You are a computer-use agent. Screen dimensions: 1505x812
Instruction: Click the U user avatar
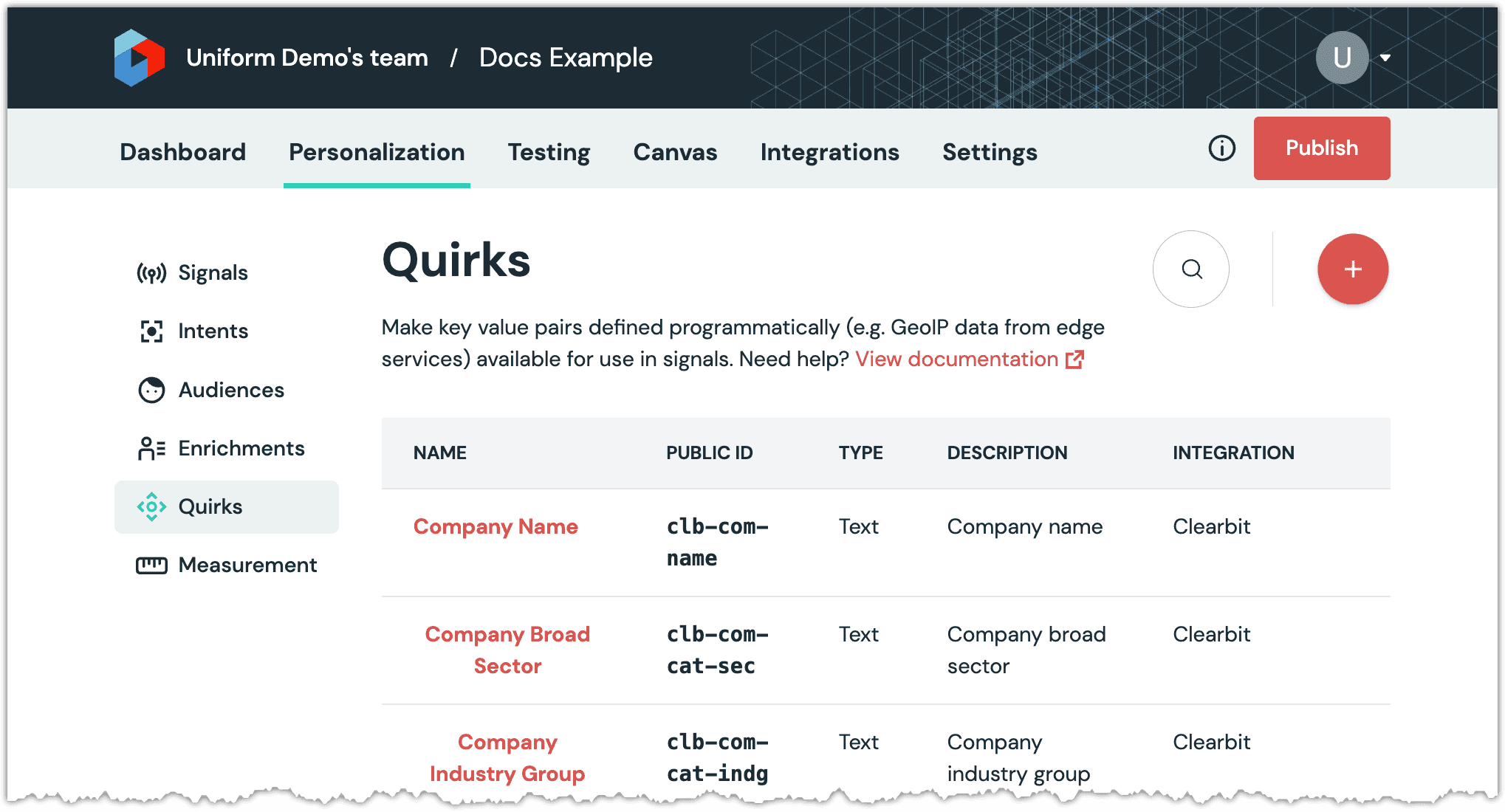(1342, 58)
